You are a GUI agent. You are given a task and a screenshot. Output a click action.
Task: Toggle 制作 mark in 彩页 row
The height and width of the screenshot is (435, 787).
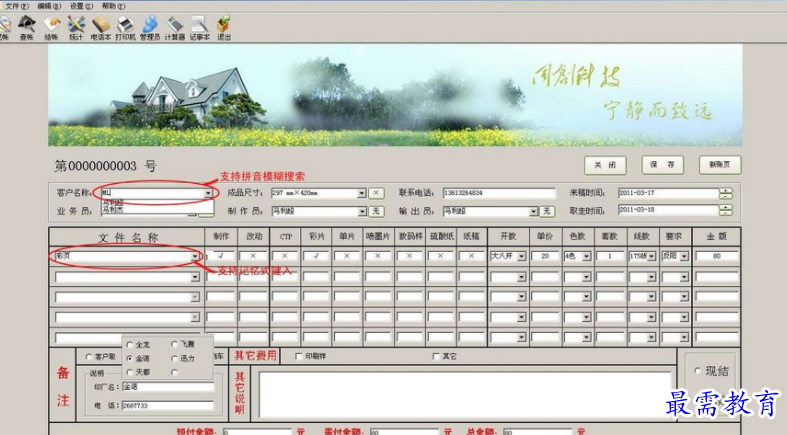[x=221, y=256]
